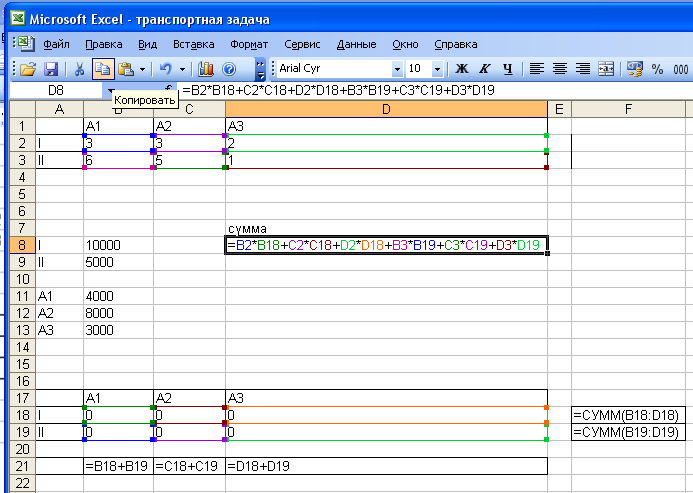Expand the font size 10 dropdown
693x493 pixels.
click(437, 69)
